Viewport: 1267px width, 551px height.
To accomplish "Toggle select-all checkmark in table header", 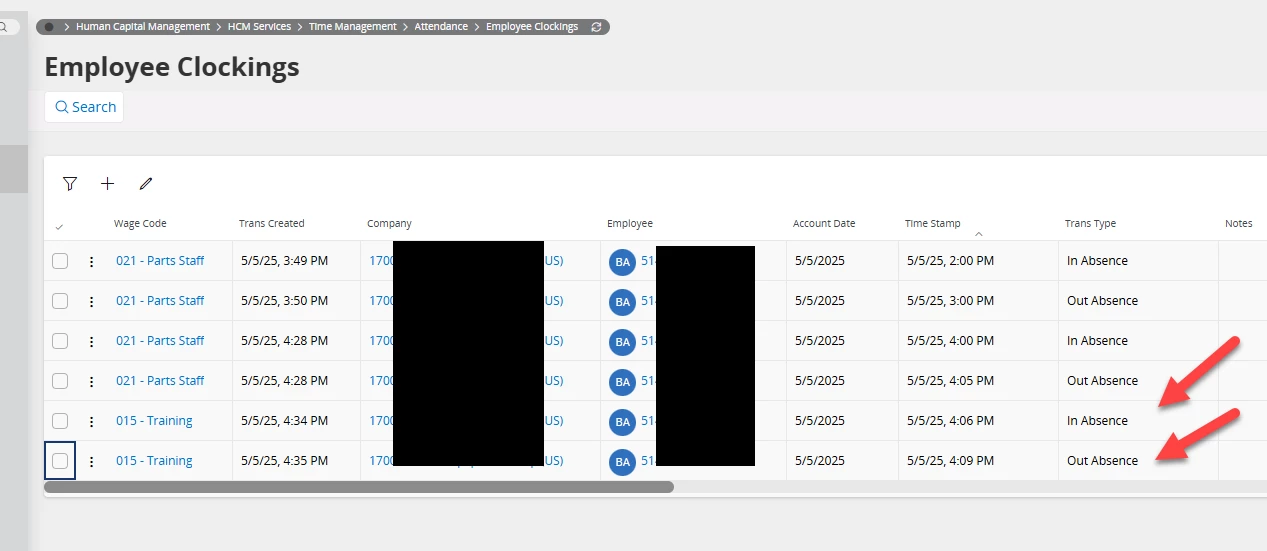I will click(x=59, y=226).
